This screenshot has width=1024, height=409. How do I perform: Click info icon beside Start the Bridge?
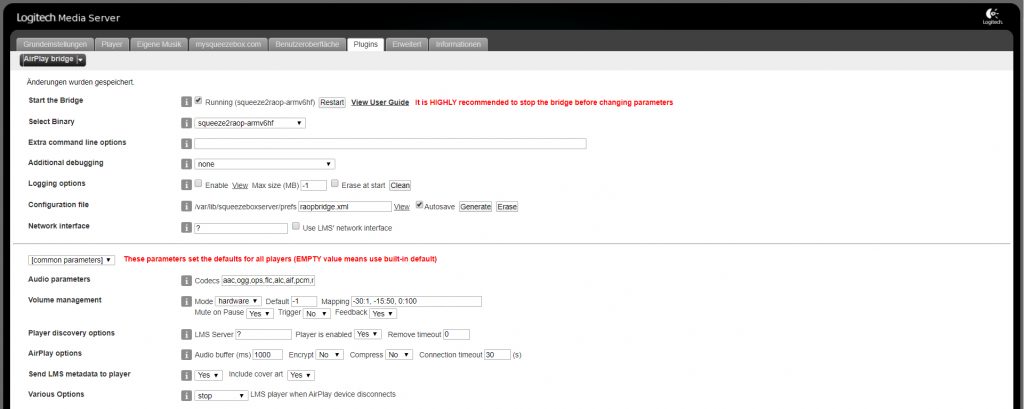coord(186,102)
